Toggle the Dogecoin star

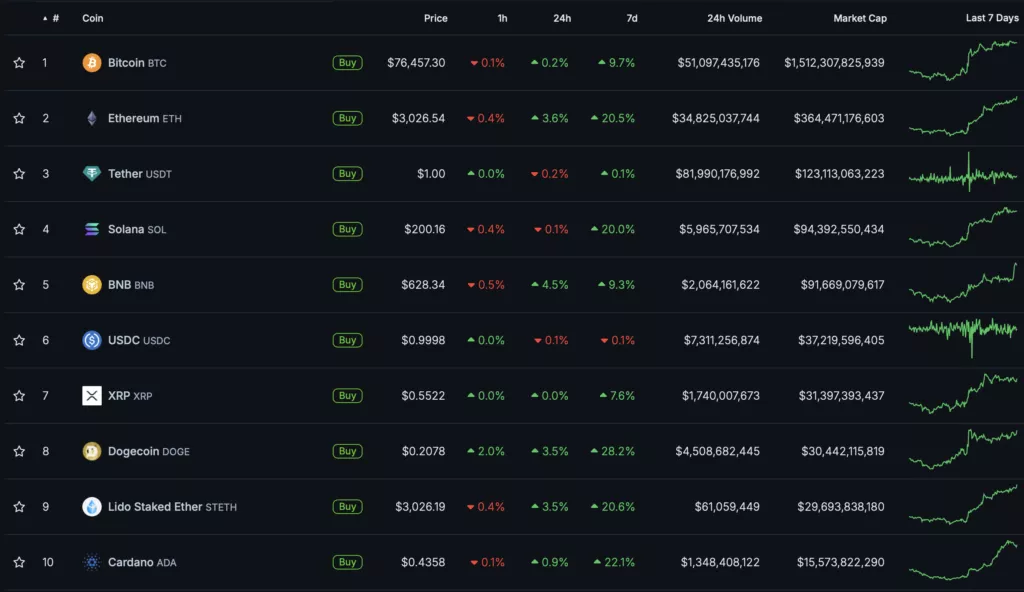pyautogui.click(x=19, y=451)
